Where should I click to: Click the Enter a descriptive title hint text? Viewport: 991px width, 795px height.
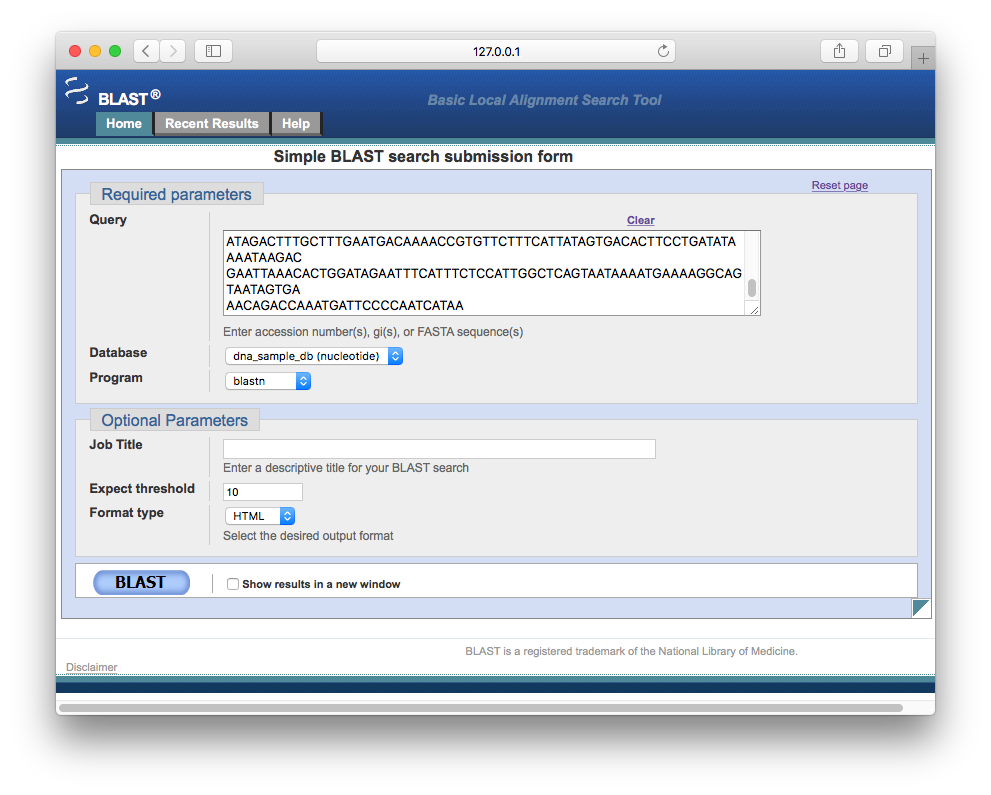coord(346,468)
